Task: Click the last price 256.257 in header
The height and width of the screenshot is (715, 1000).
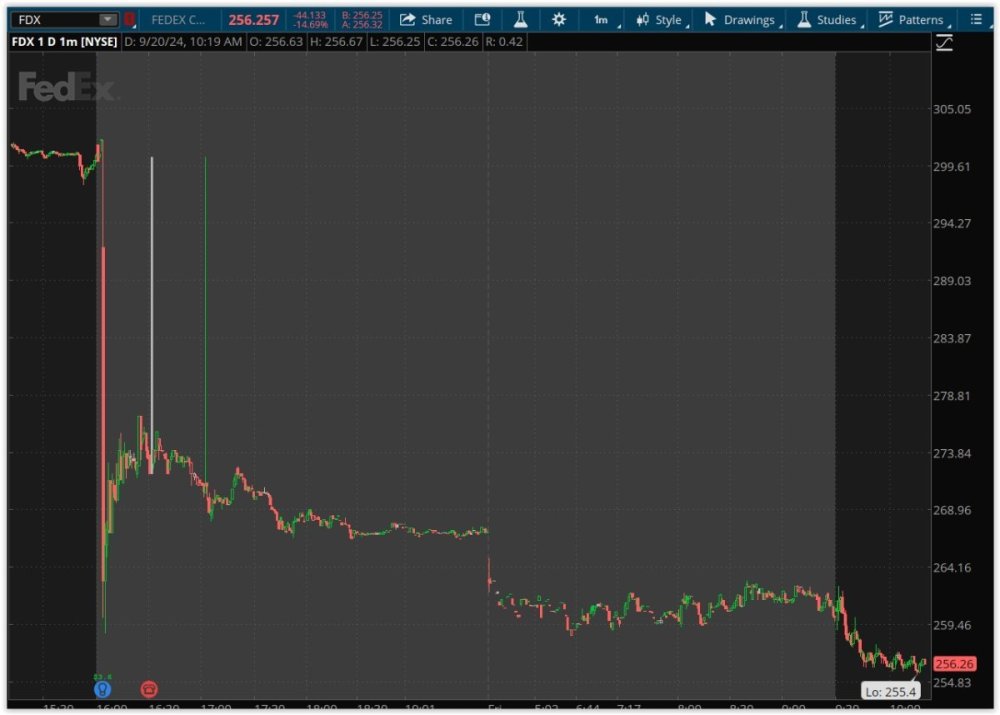Action: point(253,19)
